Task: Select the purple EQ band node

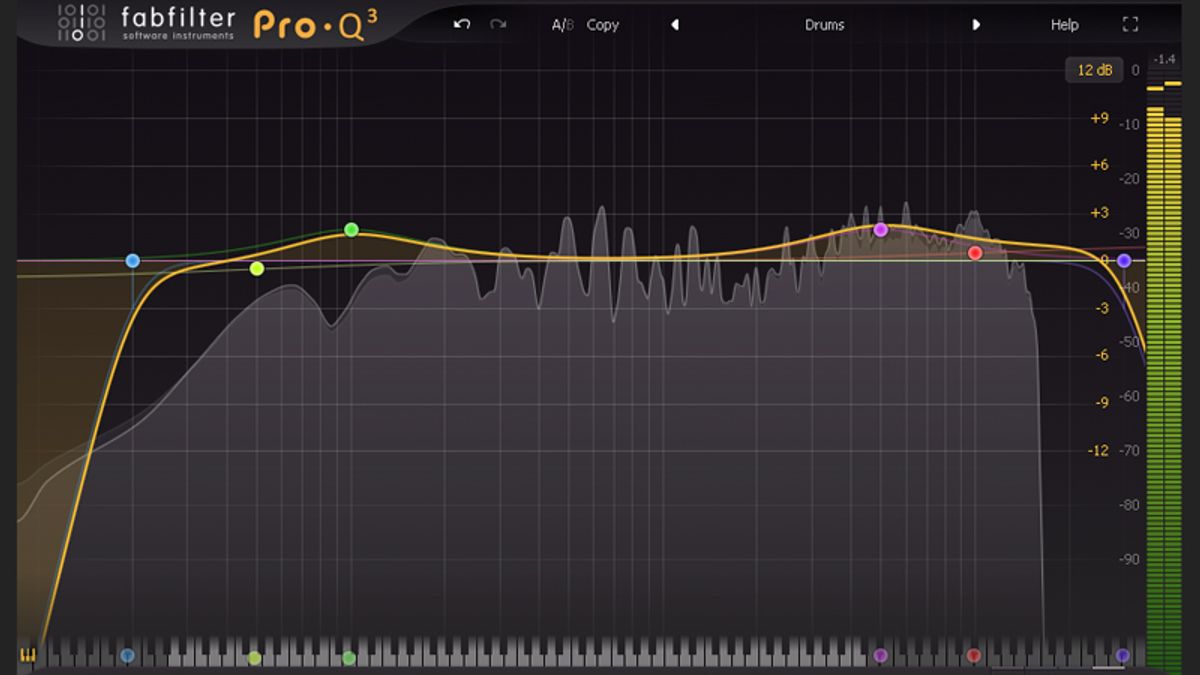Action: tap(880, 230)
